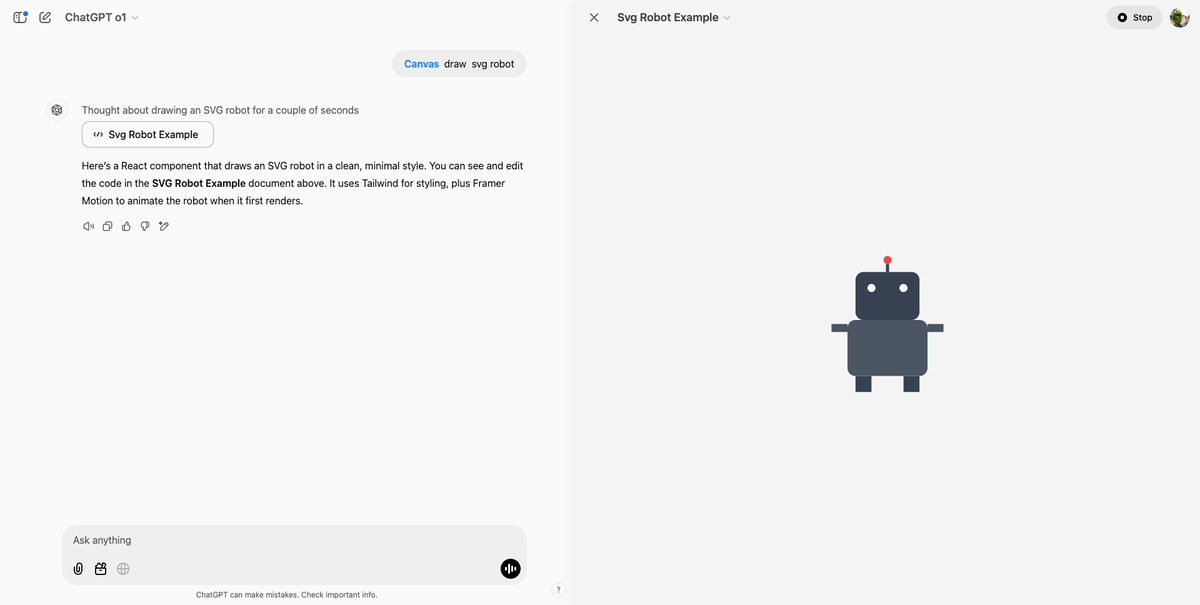Image resolution: width=1200 pixels, height=605 pixels.
Task: Click the attach file paperclip icon
Action: point(78,568)
